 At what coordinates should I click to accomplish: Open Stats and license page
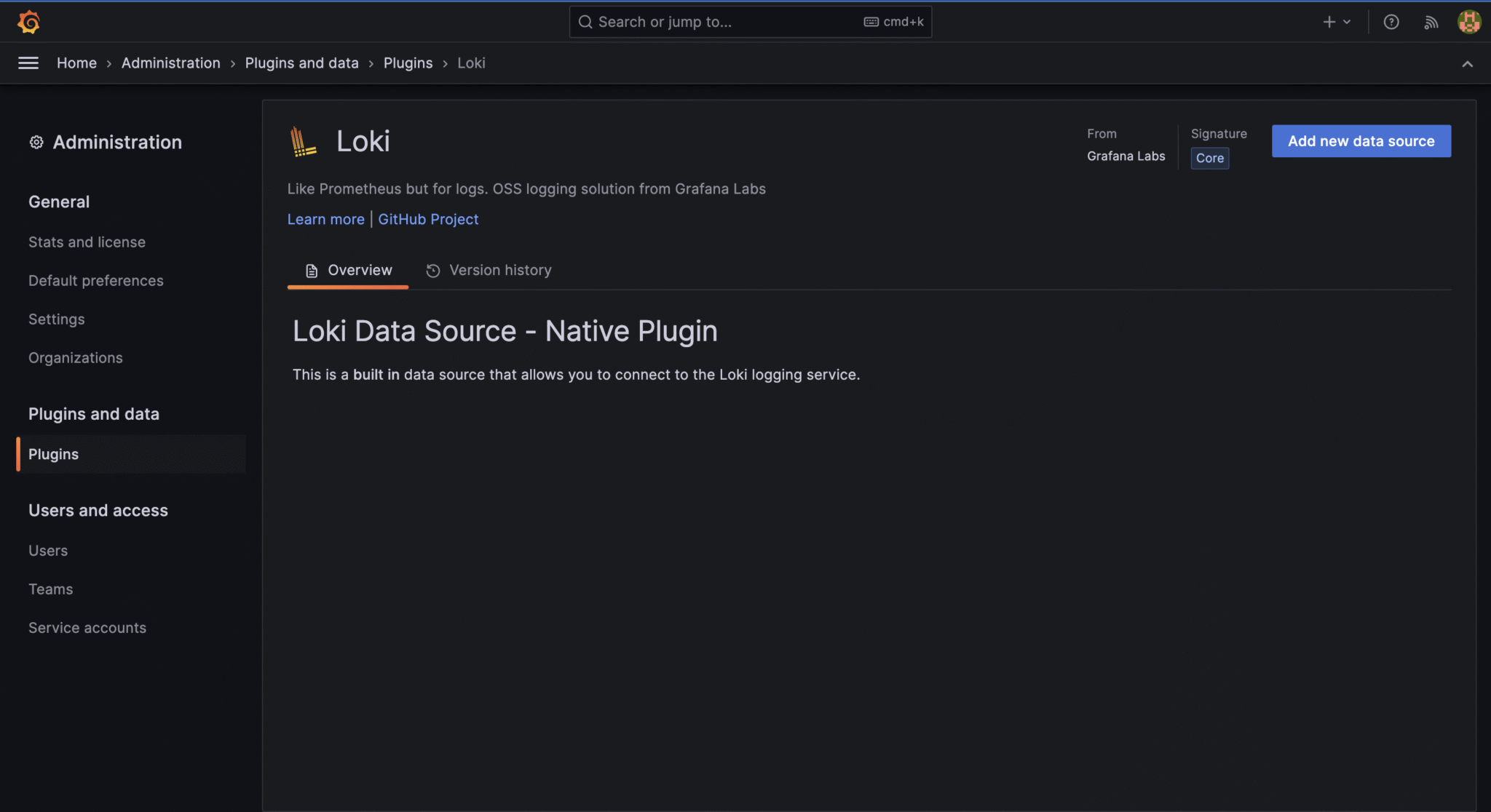[87, 242]
